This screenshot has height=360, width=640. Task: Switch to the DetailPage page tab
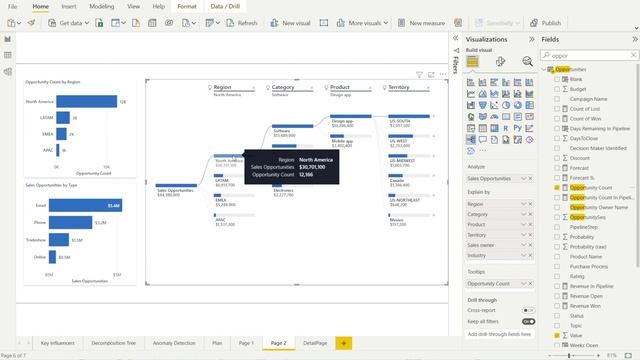click(x=315, y=343)
